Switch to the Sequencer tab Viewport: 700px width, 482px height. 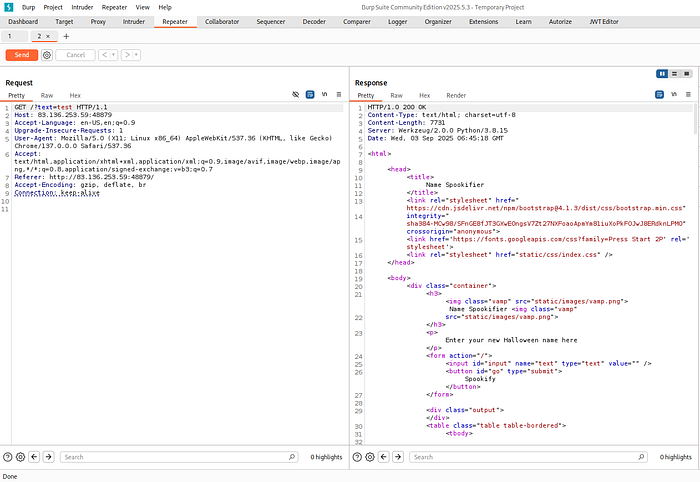[x=271, y=21]
